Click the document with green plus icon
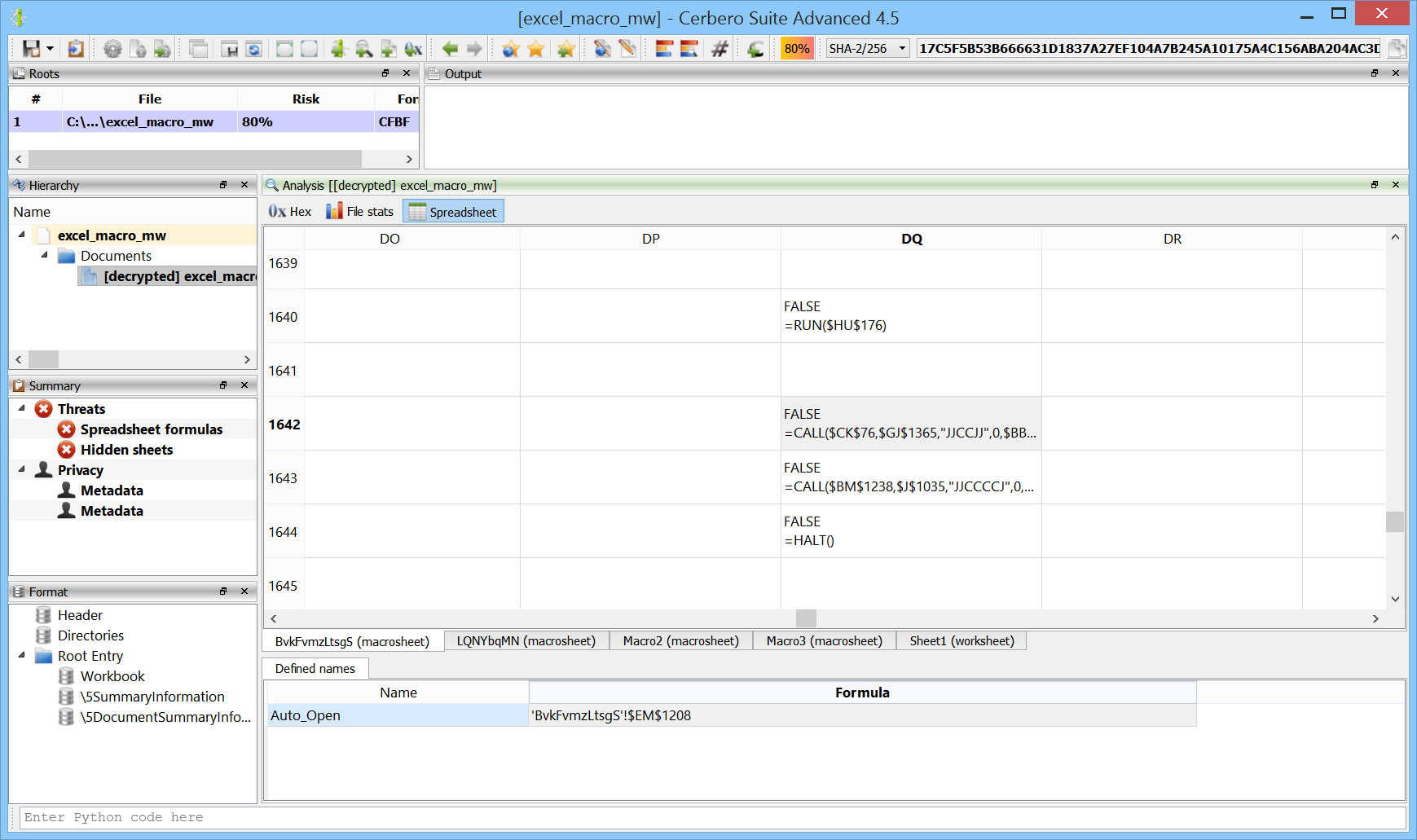1417x840 pixels. pyautogui.click(x=162, y=49)
